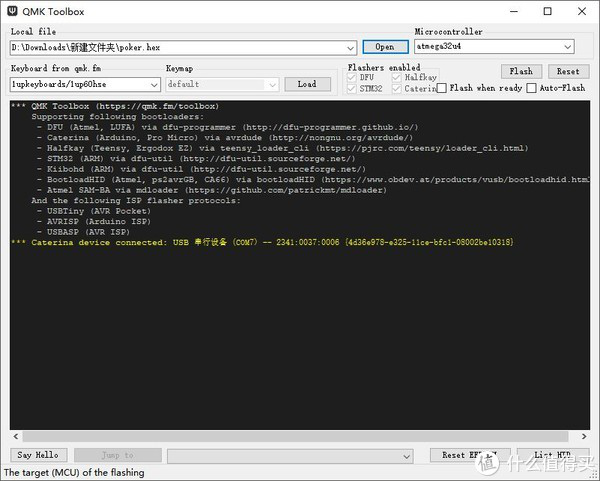Click the AVRISP (Arduino ISP) log line
This screenshot has width=600, height=481.
pos(94,222)
